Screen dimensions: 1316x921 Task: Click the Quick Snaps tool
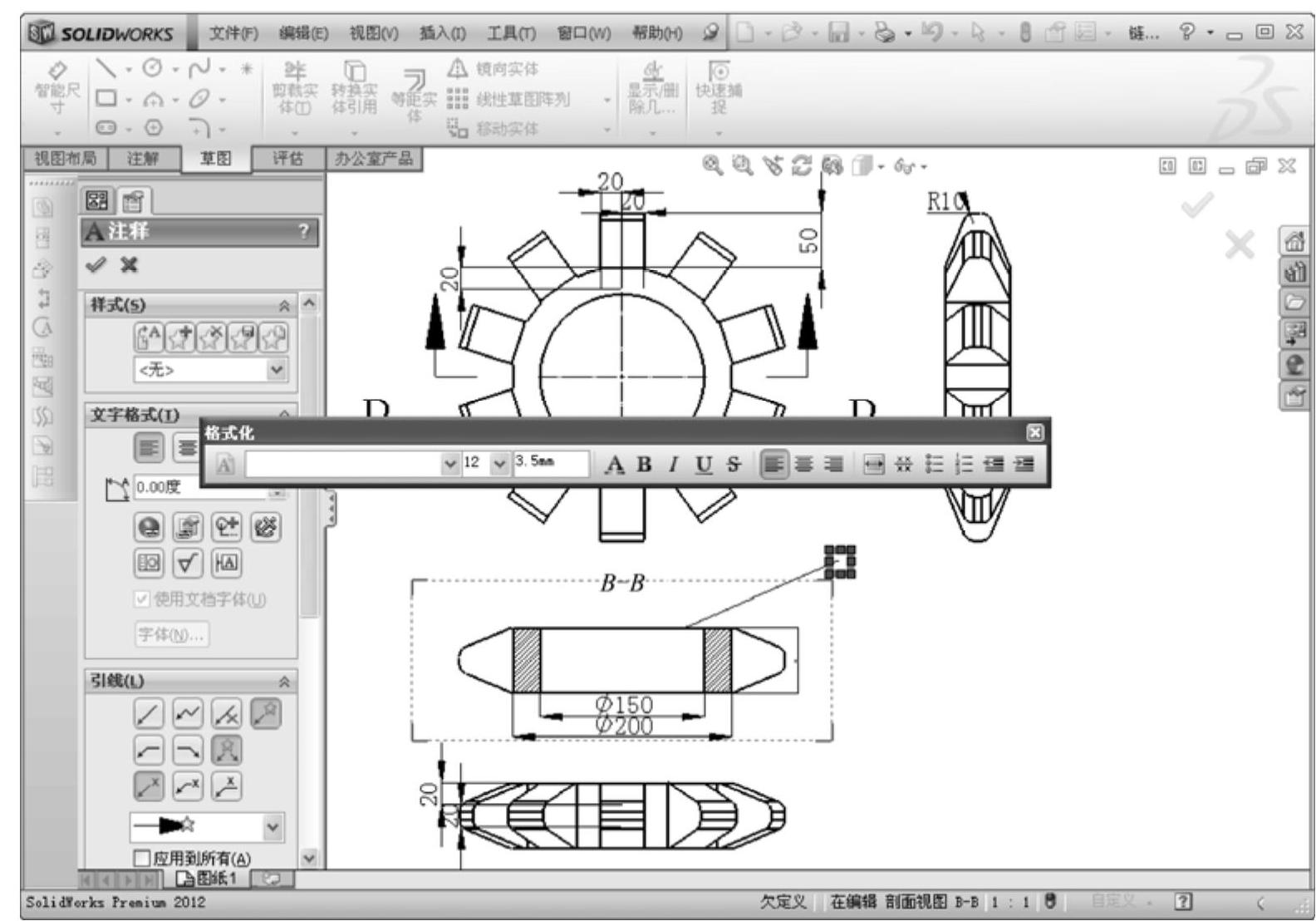719,89
